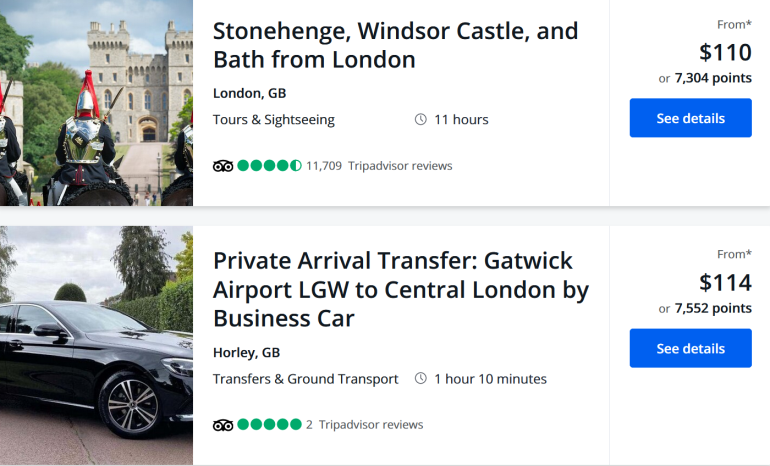The width and height of the screenshot is (770, 466).
Task: Open the Private Arrival Transfer Gatwick listing title
Action: (x=400, y=289)
